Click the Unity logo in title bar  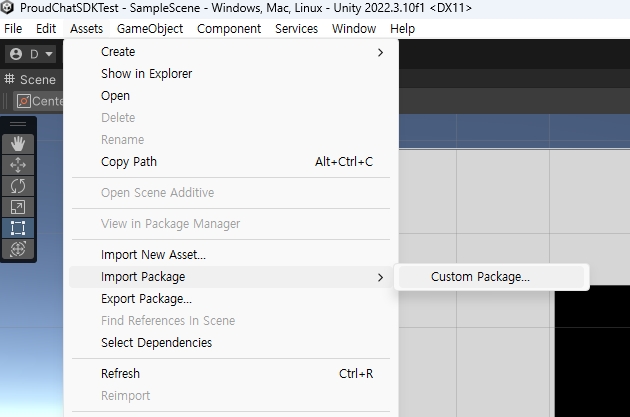coord(9,8)
